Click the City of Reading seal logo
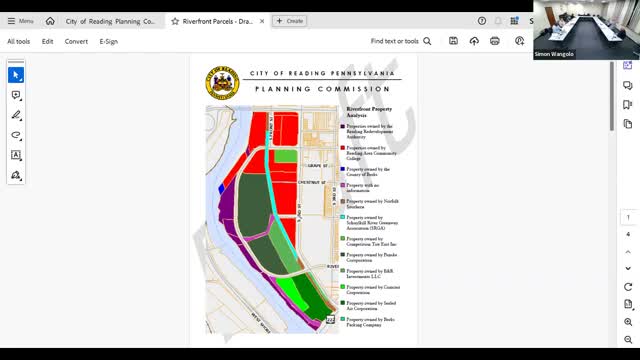The height and width of the screenshot is (360, 640). (x=222, y=83)
